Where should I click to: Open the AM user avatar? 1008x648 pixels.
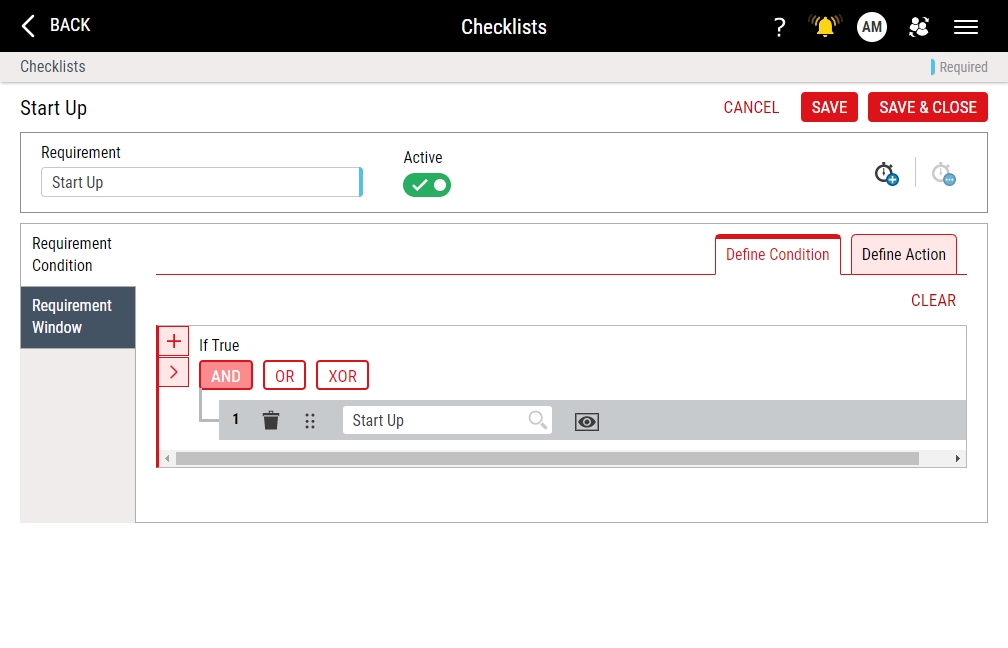tap(872, 27)
